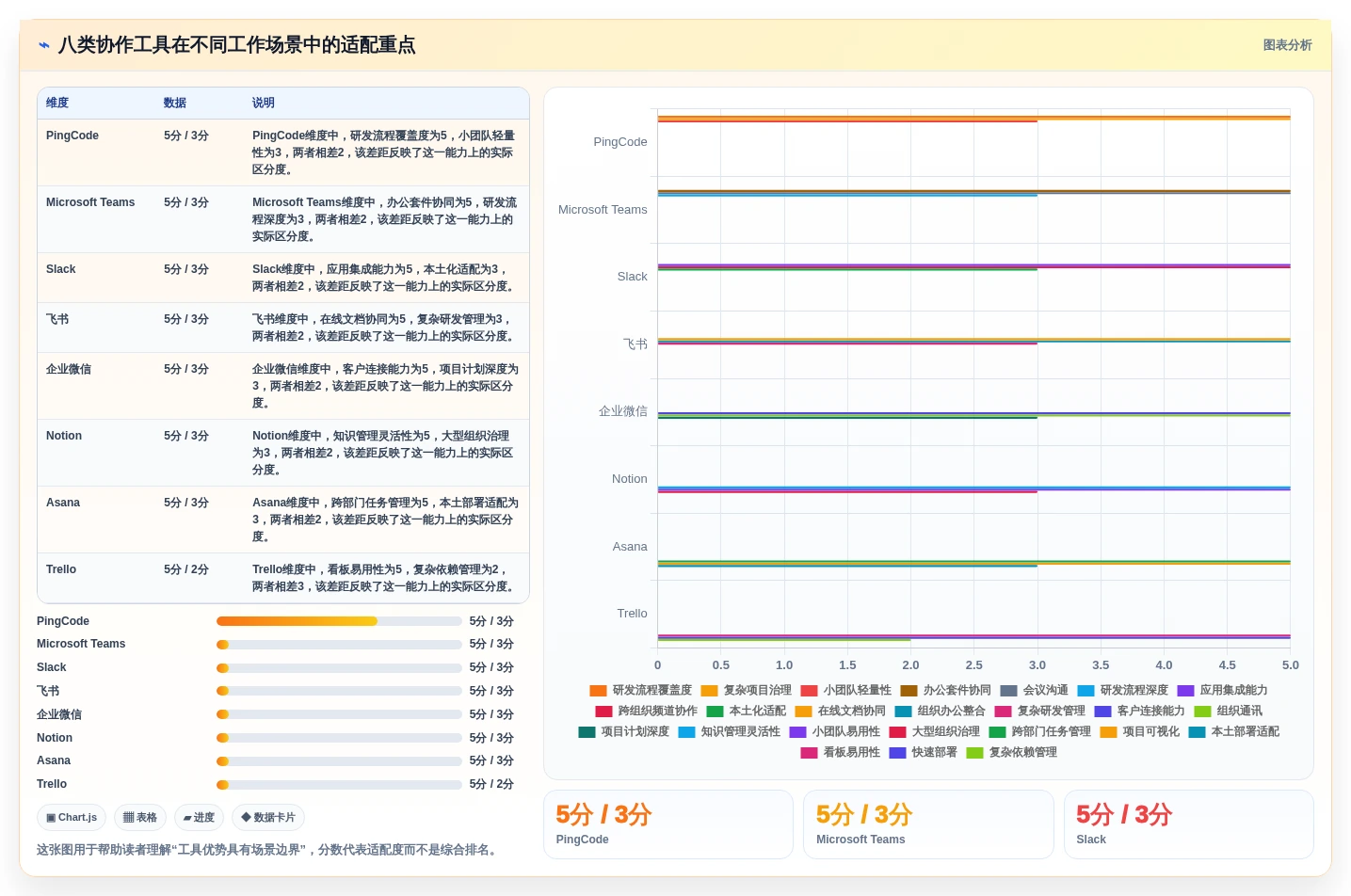Click the PingCode chart axis label
This screenshot has height=896, width=1351.
tap(620, 142)
